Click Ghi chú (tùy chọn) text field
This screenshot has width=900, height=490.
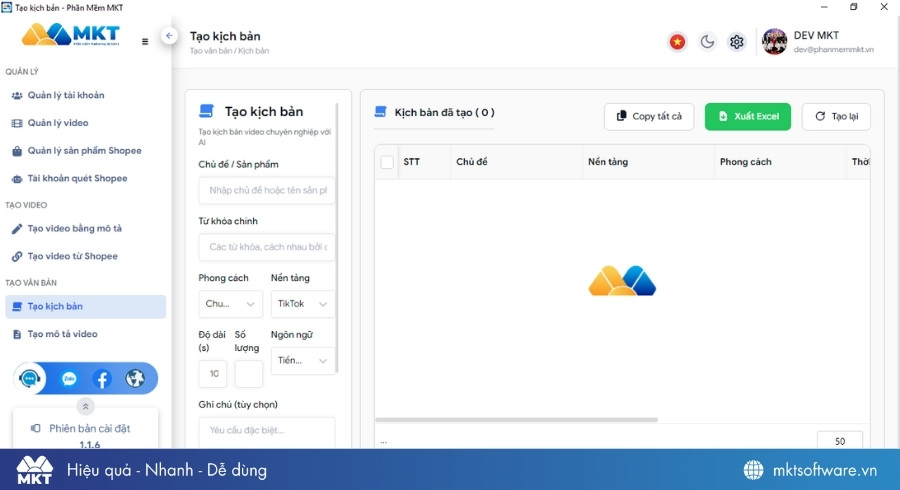266,431
